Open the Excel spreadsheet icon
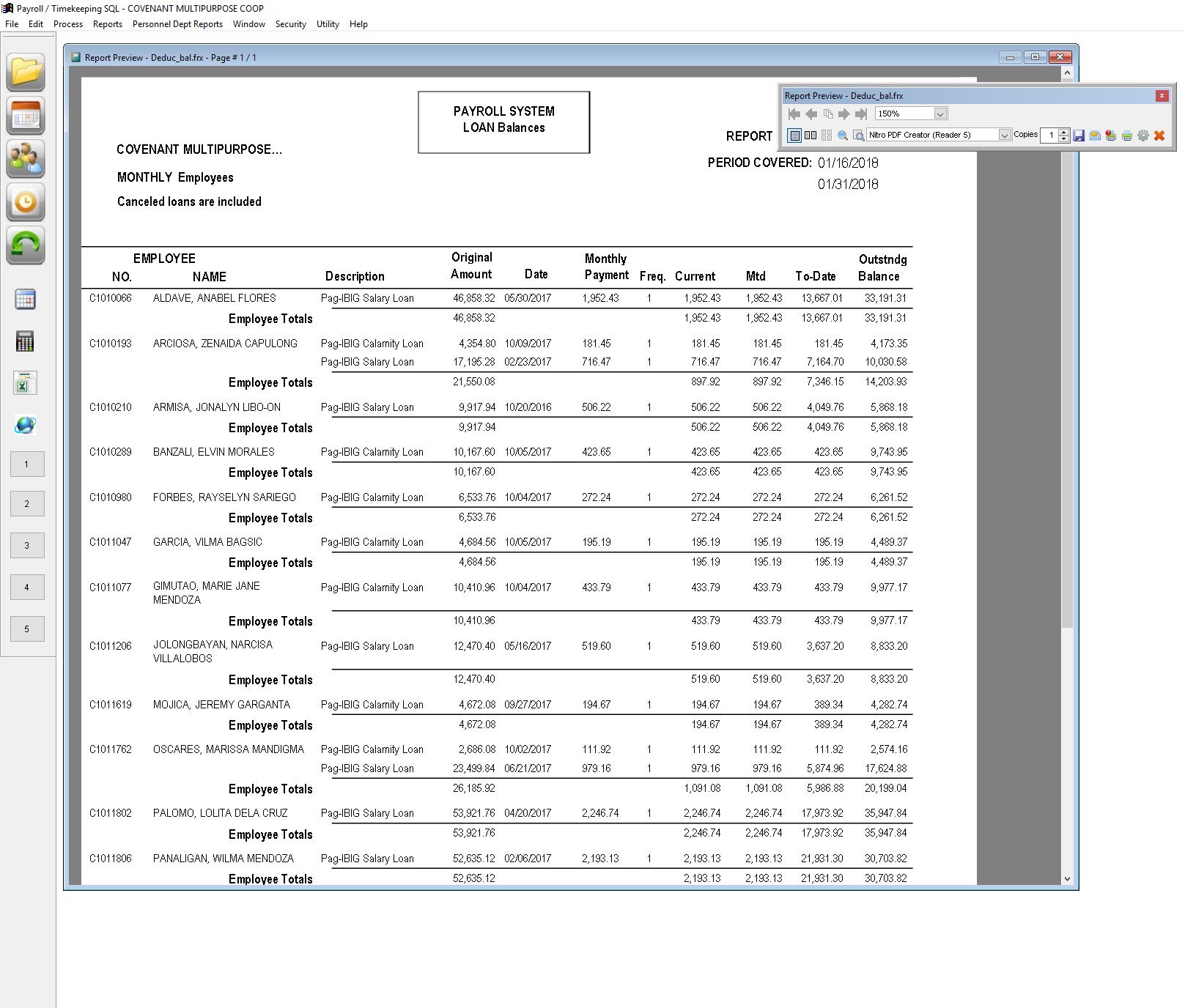Image resolution: width=1185 pixels, height=1008 pixels. [x=26, y=383]
